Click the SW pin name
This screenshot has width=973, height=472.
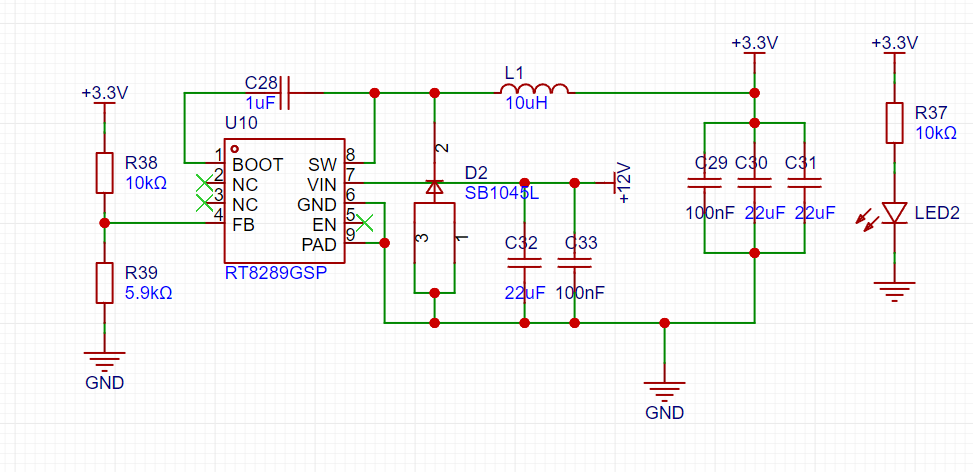323,165
